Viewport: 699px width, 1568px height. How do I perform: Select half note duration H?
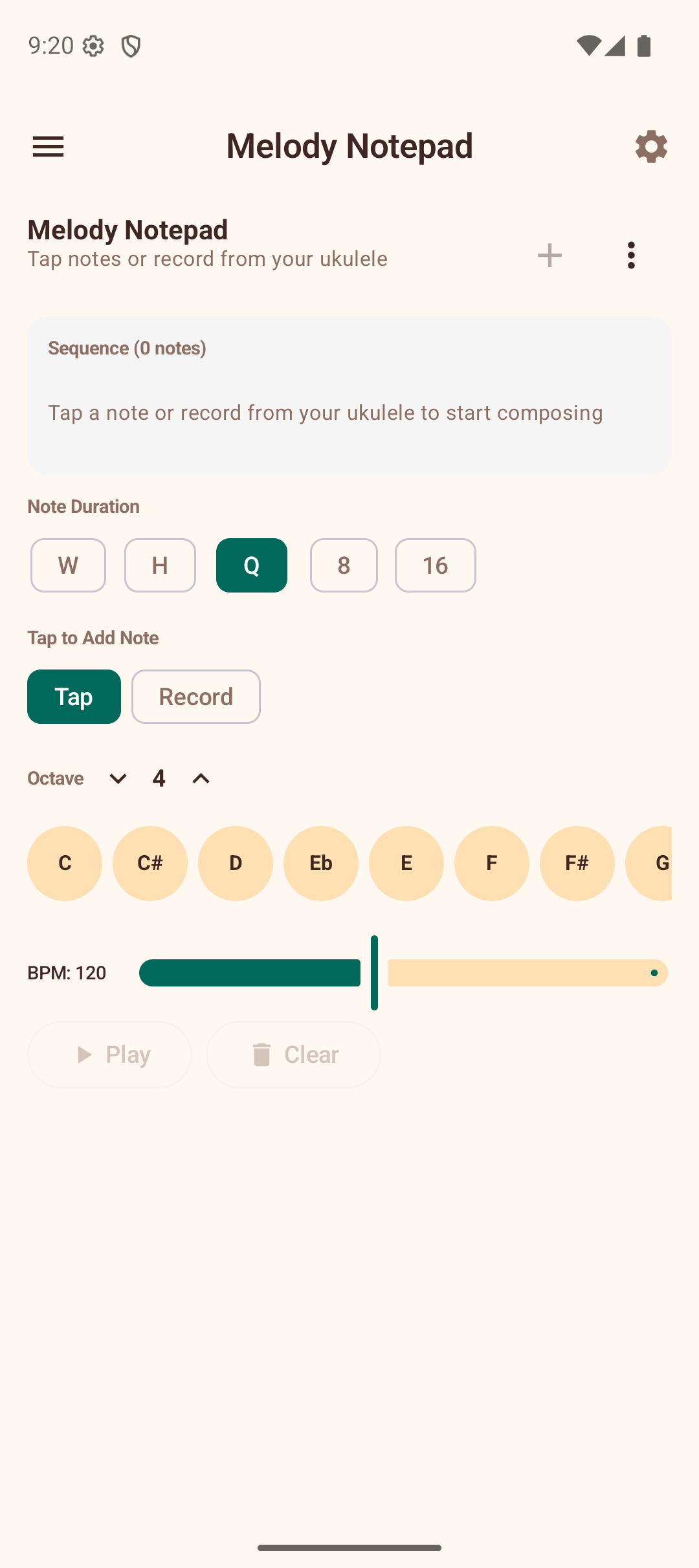[x=160, y=565]
